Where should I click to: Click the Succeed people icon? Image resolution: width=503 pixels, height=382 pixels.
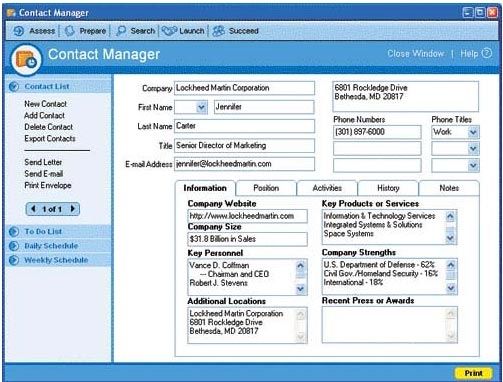tap(219, 31)
